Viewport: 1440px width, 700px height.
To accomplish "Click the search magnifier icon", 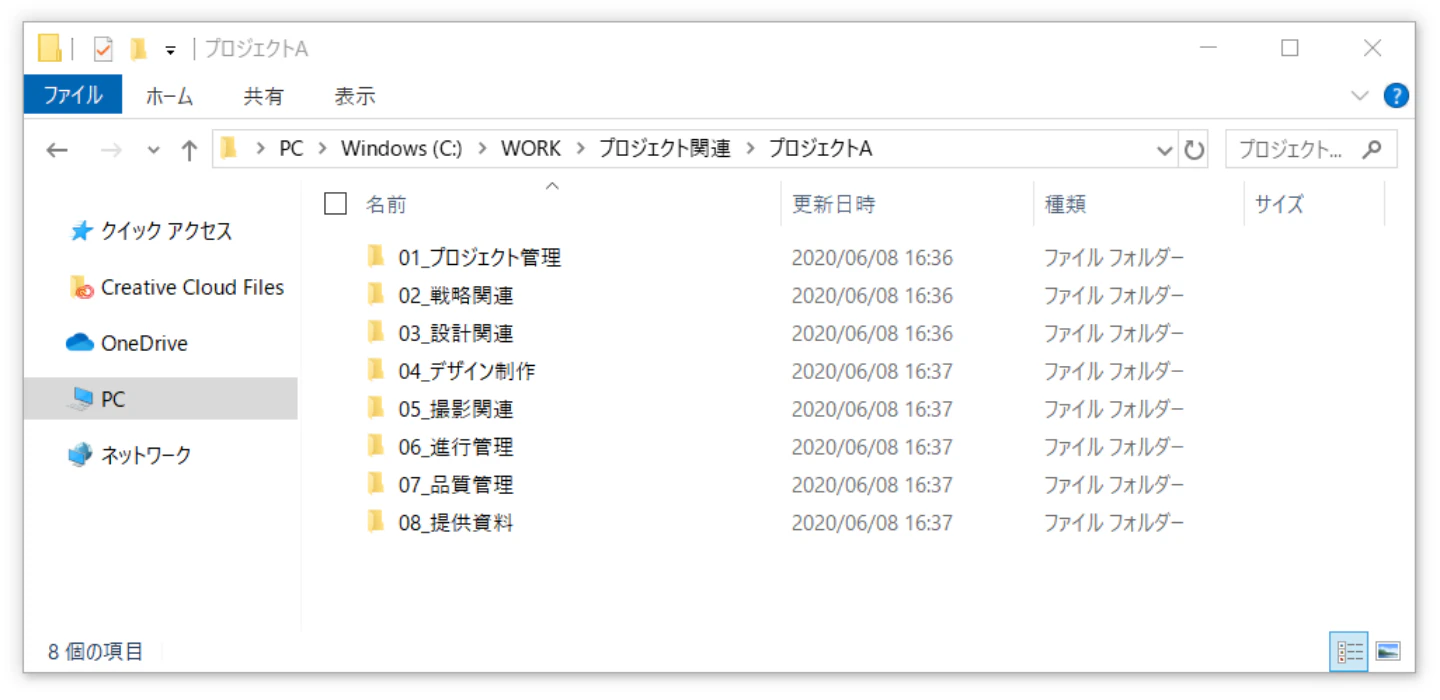I will (x=1372, y=149).
